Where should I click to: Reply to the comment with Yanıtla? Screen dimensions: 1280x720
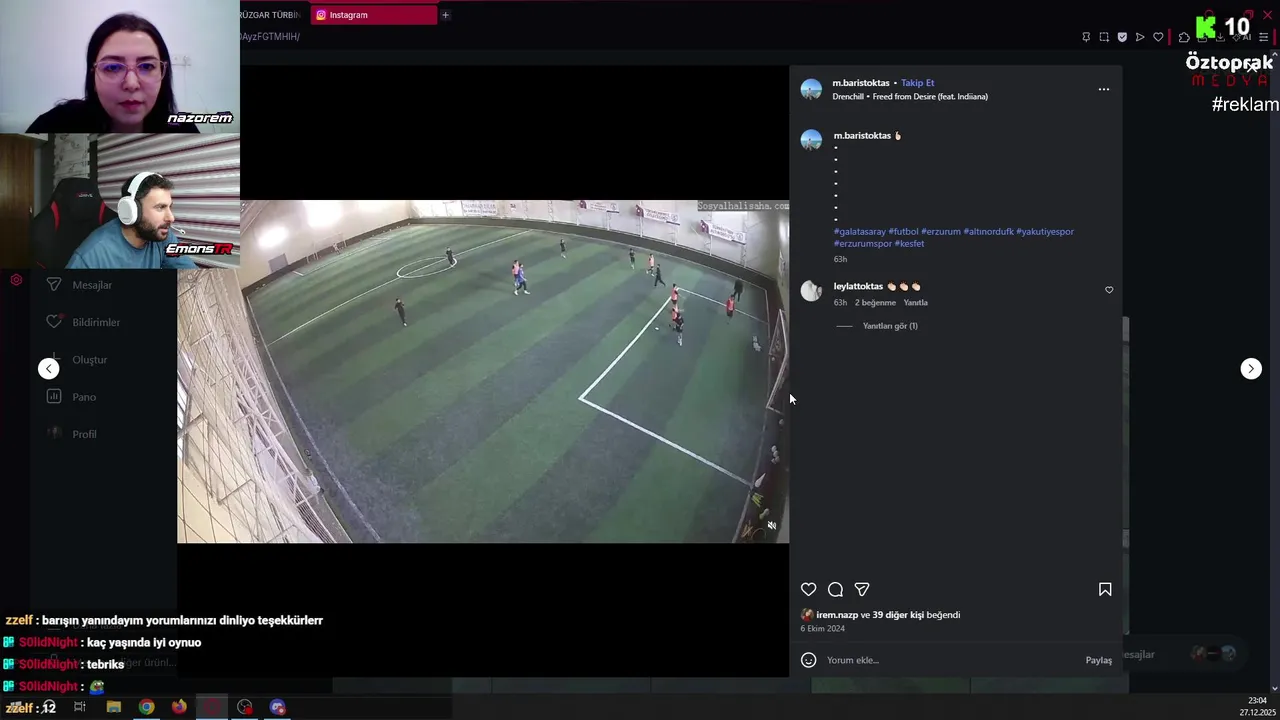(x=915, y=303)
